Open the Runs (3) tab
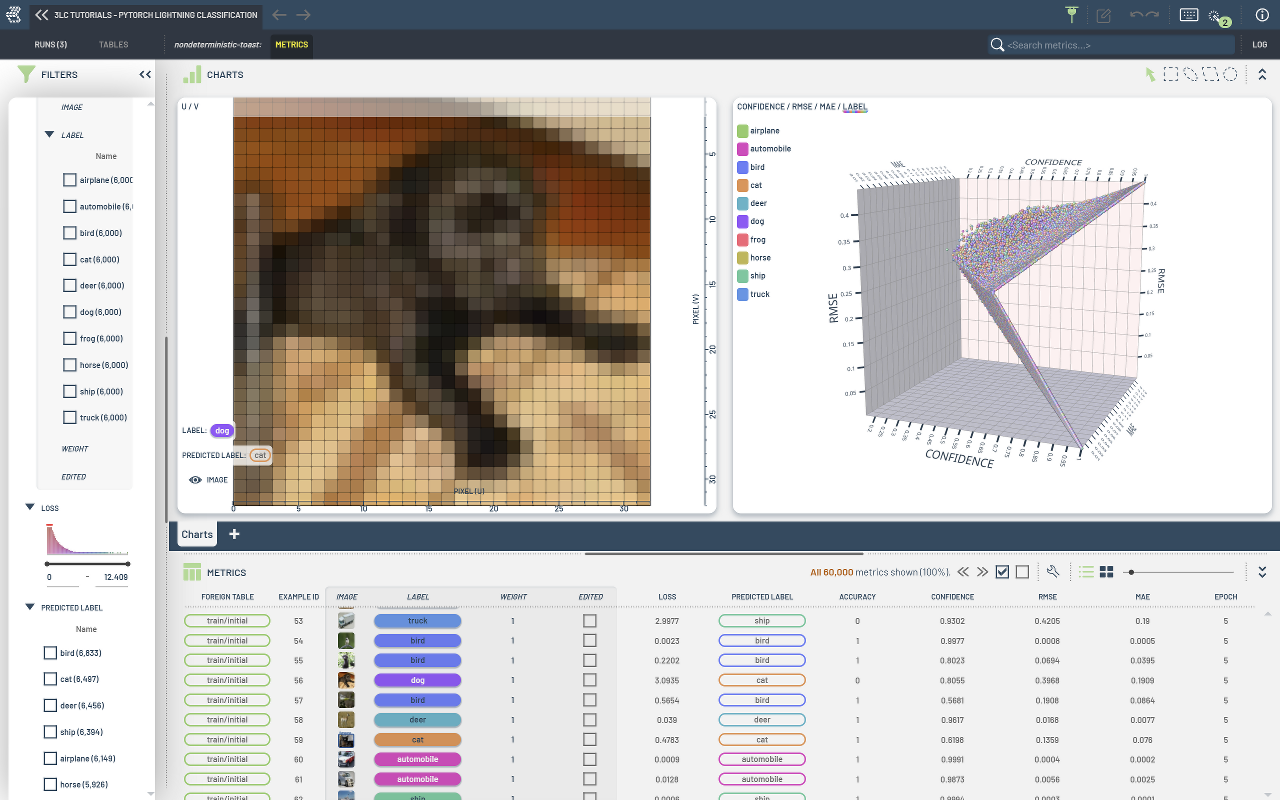 click(50, 45)
